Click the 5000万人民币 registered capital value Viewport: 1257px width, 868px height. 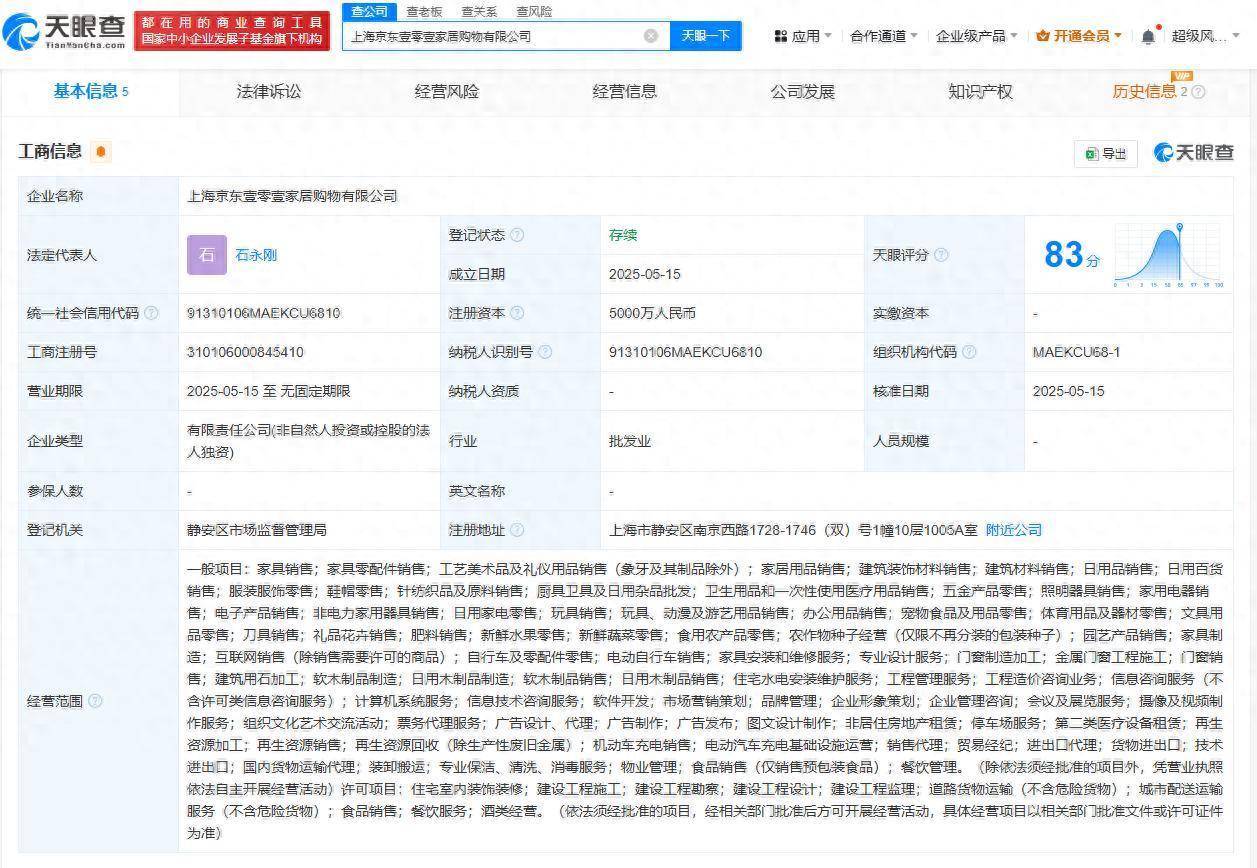(x=652, y=313)
